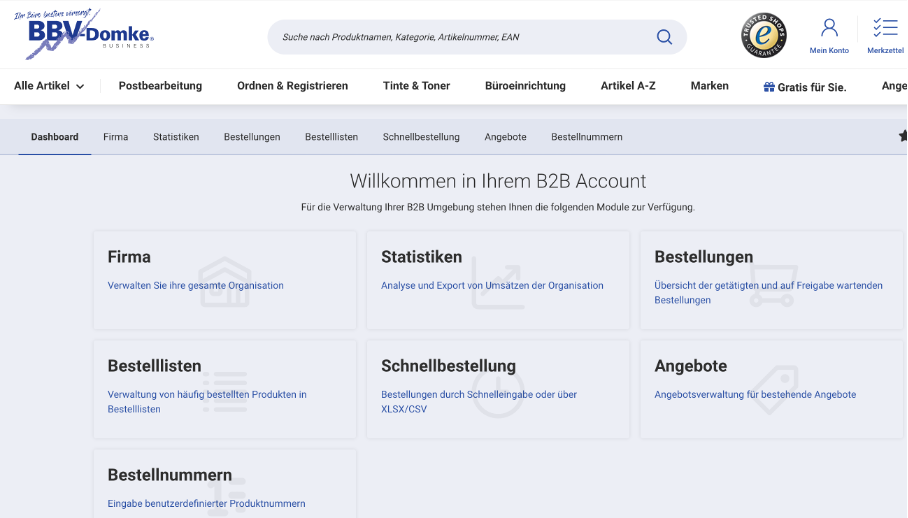Click Eingabe benutzerdefinierter Produktnummern link
Image resolution: width=908 pixels, height=518 pixels.
pyautogui.click(x=206, y=504)
